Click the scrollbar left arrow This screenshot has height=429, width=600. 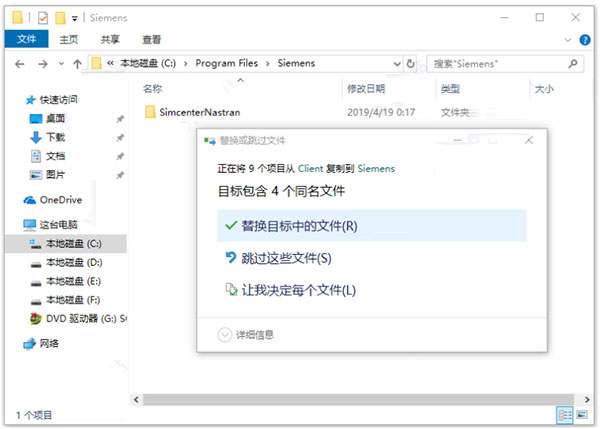(x=136, y=399)
